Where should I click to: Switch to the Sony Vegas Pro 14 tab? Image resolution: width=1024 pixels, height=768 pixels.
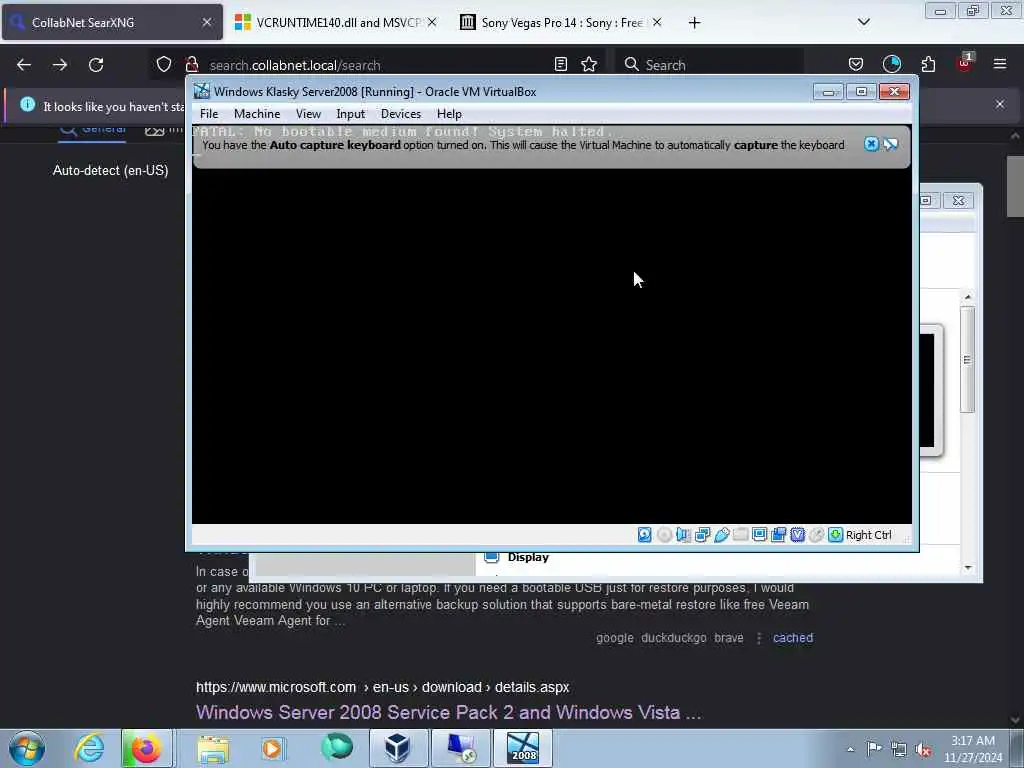(562, 22)
